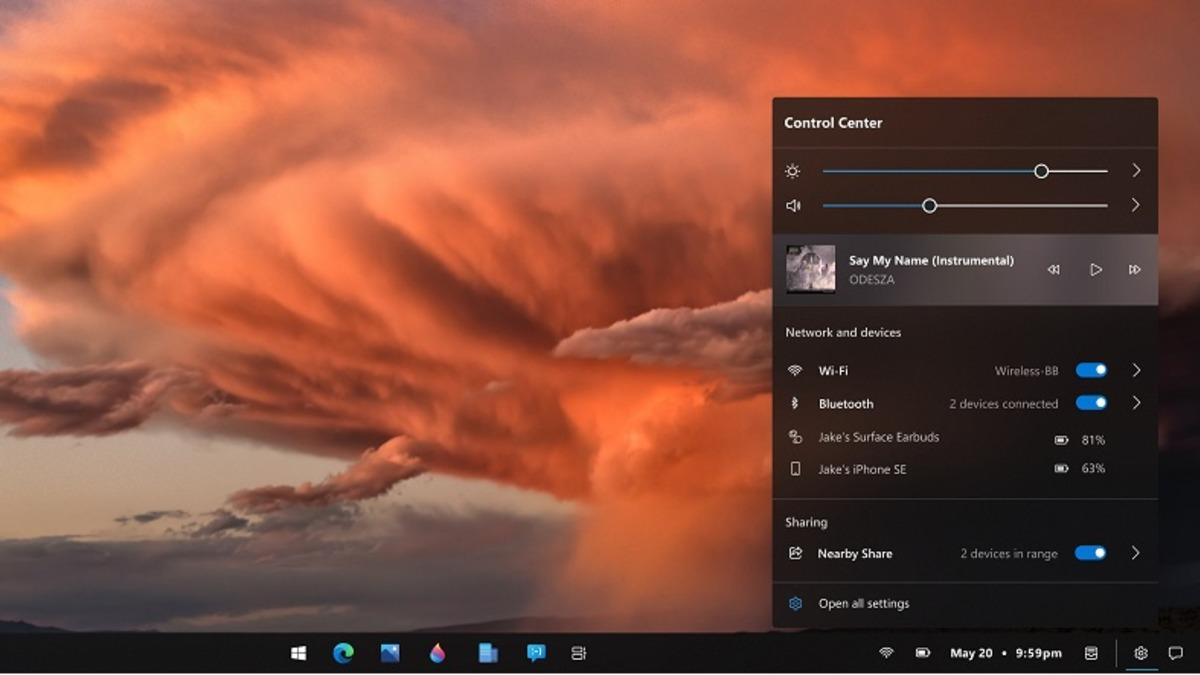Image resolution: width=1200 pixels, height=675 pixels.
Task: Expand the Wi-Fi network options chevron
Action: [x=1136, y=370]
